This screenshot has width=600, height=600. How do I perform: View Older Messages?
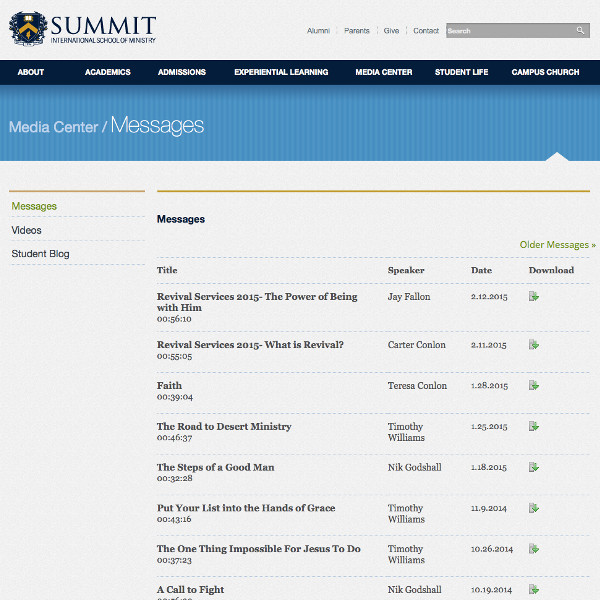(558, 245)
